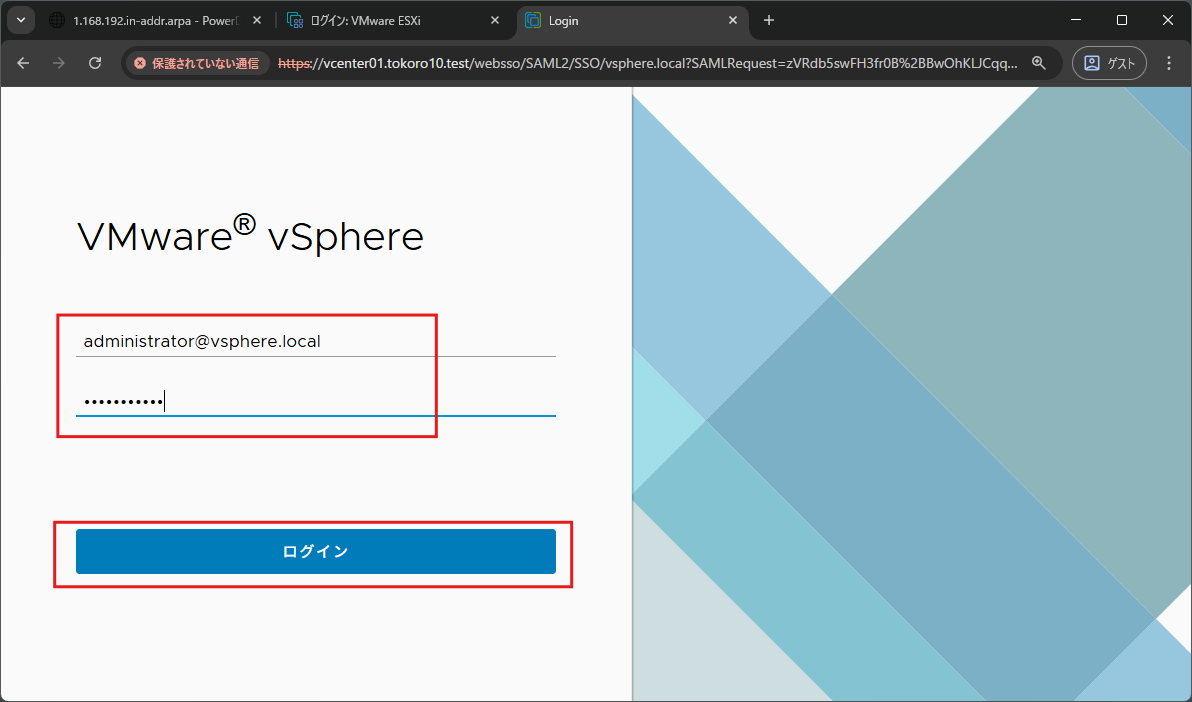Open the ゲスト profile button
Image resolution: width=1192 pixels, height=702 pixels.
(x=1109, y=63)
